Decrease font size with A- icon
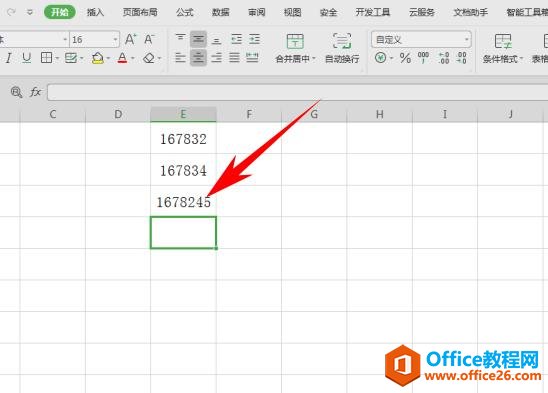Viewport: 548px width, 393px height. tap(149, 39)
